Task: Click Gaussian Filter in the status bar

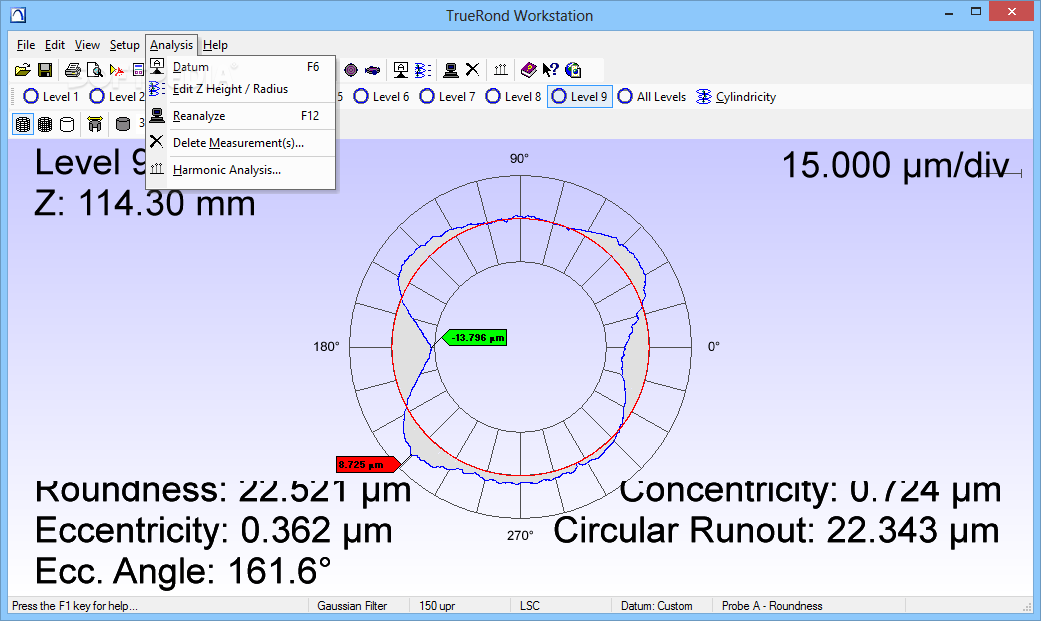Action: (x=352, y=606)
